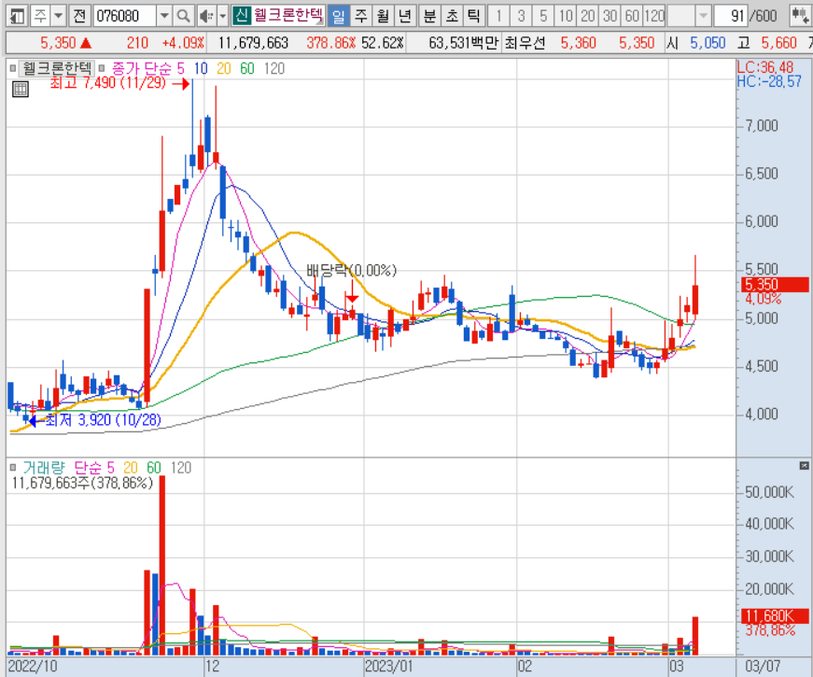Click the red up-triangle price change icon

click(86, 43)
